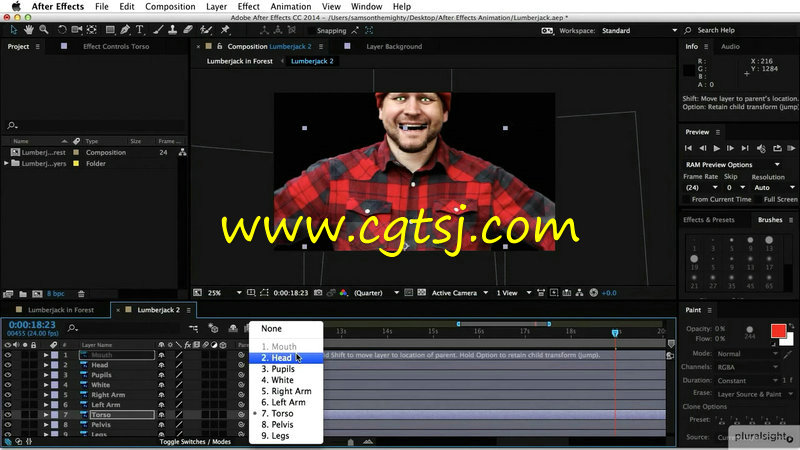Image resolution: width=800 pixels, height=450 pixels.
Task: Switch to Effects & Presets tab
Action: pos(709,220)
